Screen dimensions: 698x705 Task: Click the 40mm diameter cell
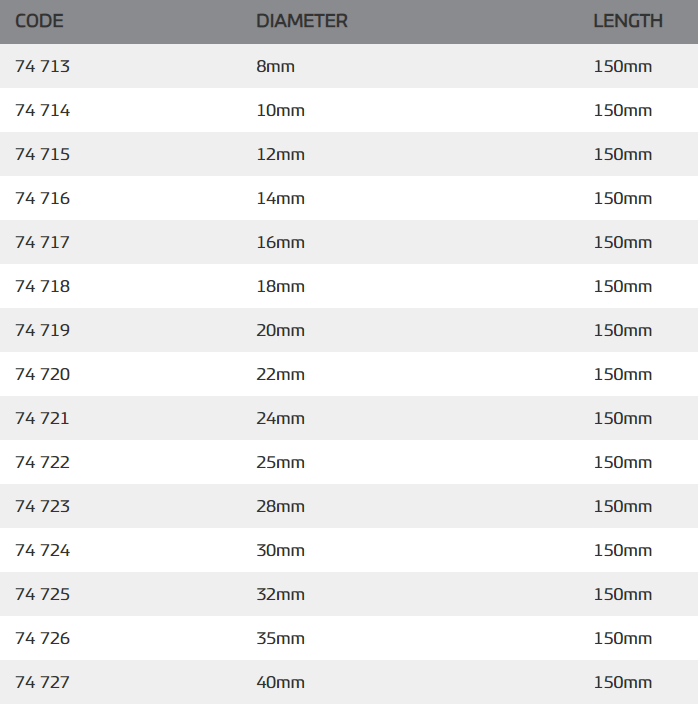[x=280, y=683]
